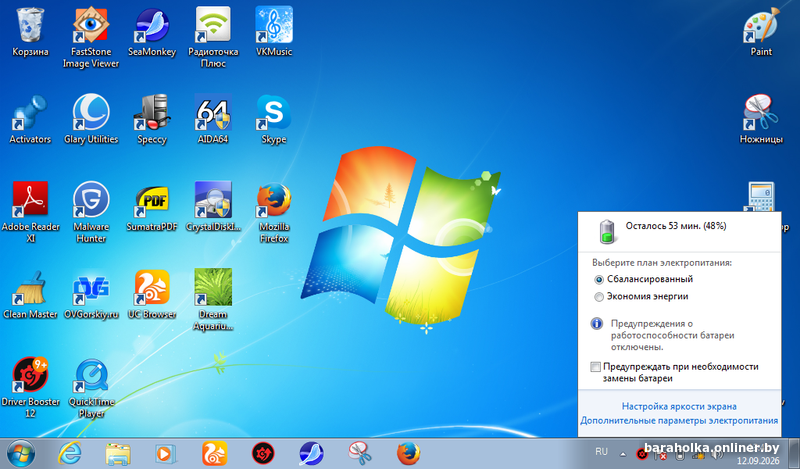Open the Корзина recycle bin icon

30,32
